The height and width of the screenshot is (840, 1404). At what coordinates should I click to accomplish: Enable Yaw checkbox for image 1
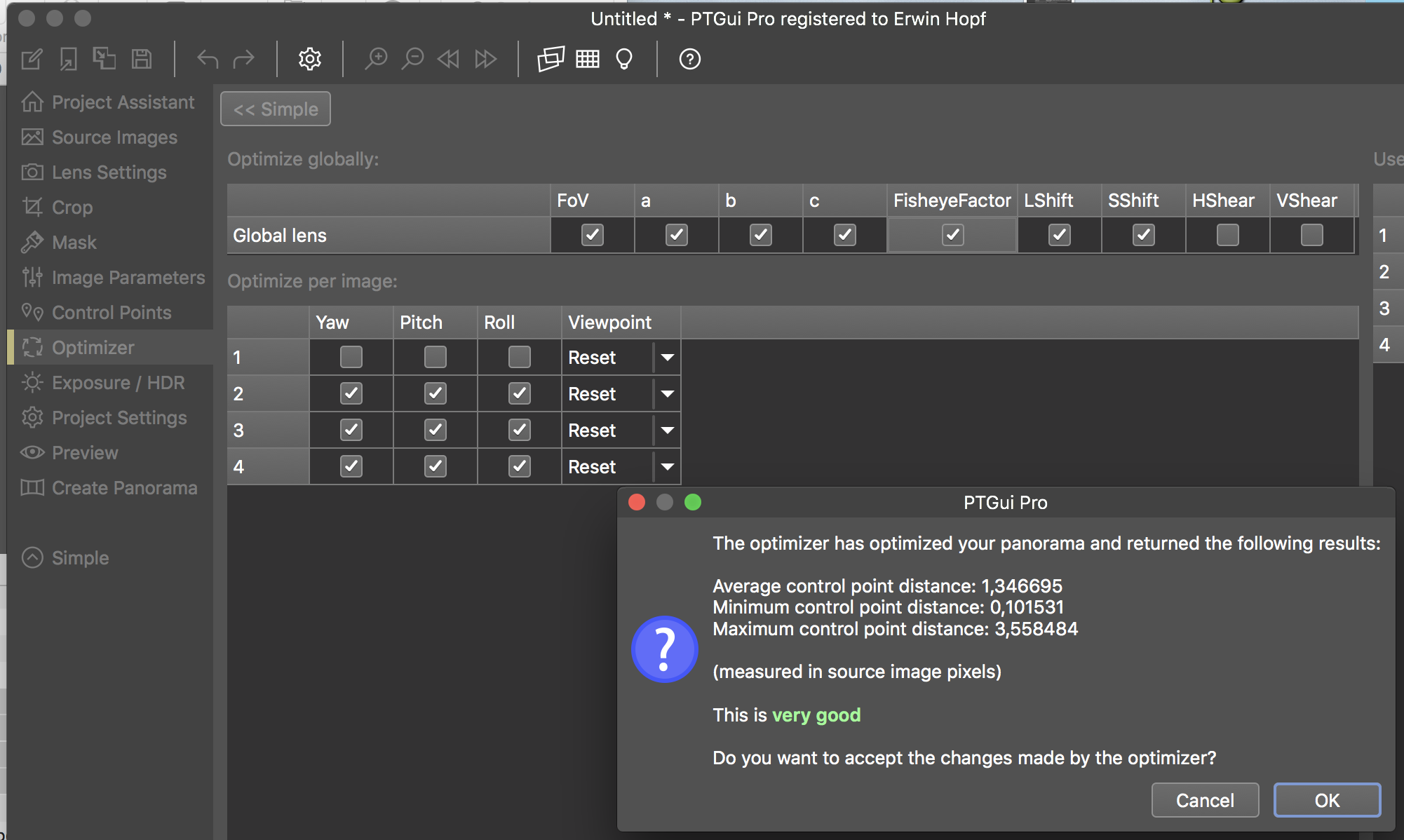(351, 357)
